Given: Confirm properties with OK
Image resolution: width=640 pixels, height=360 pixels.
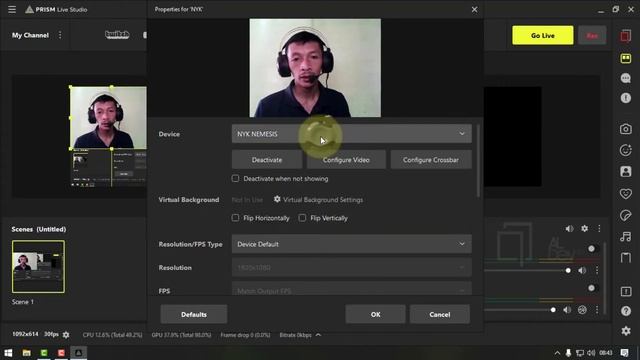Looking at the screenshot, I should click(376, 314).
